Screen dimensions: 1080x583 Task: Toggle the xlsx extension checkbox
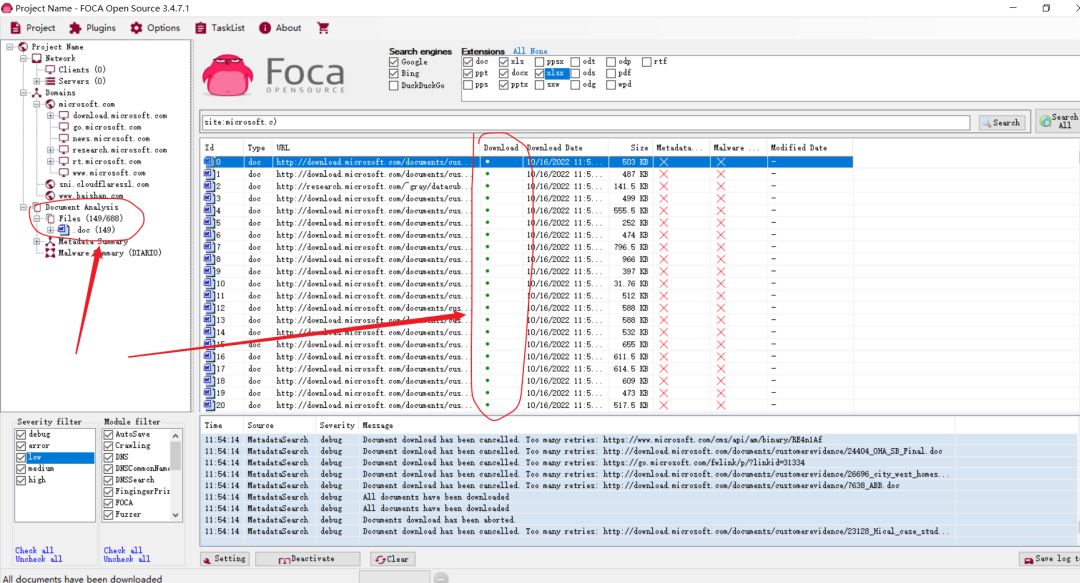pos(539,73)
